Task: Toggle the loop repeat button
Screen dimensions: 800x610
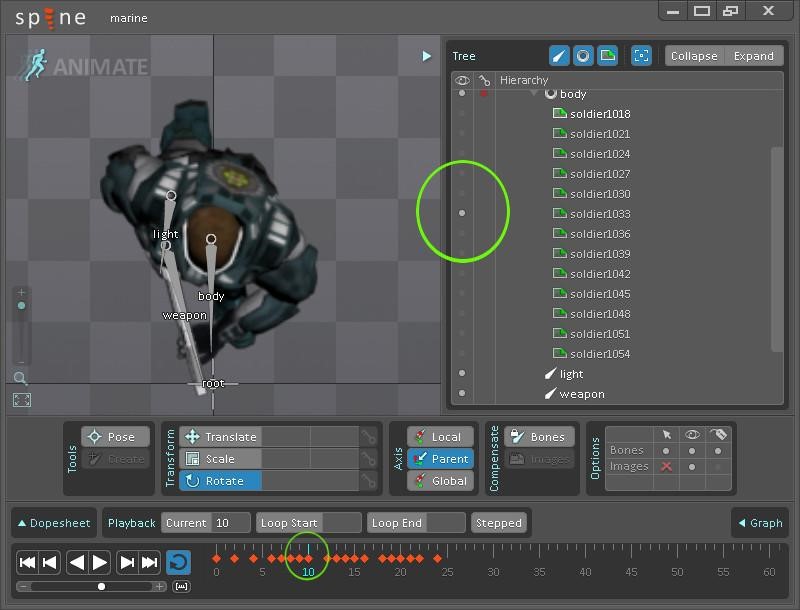Action: point(178,563)
